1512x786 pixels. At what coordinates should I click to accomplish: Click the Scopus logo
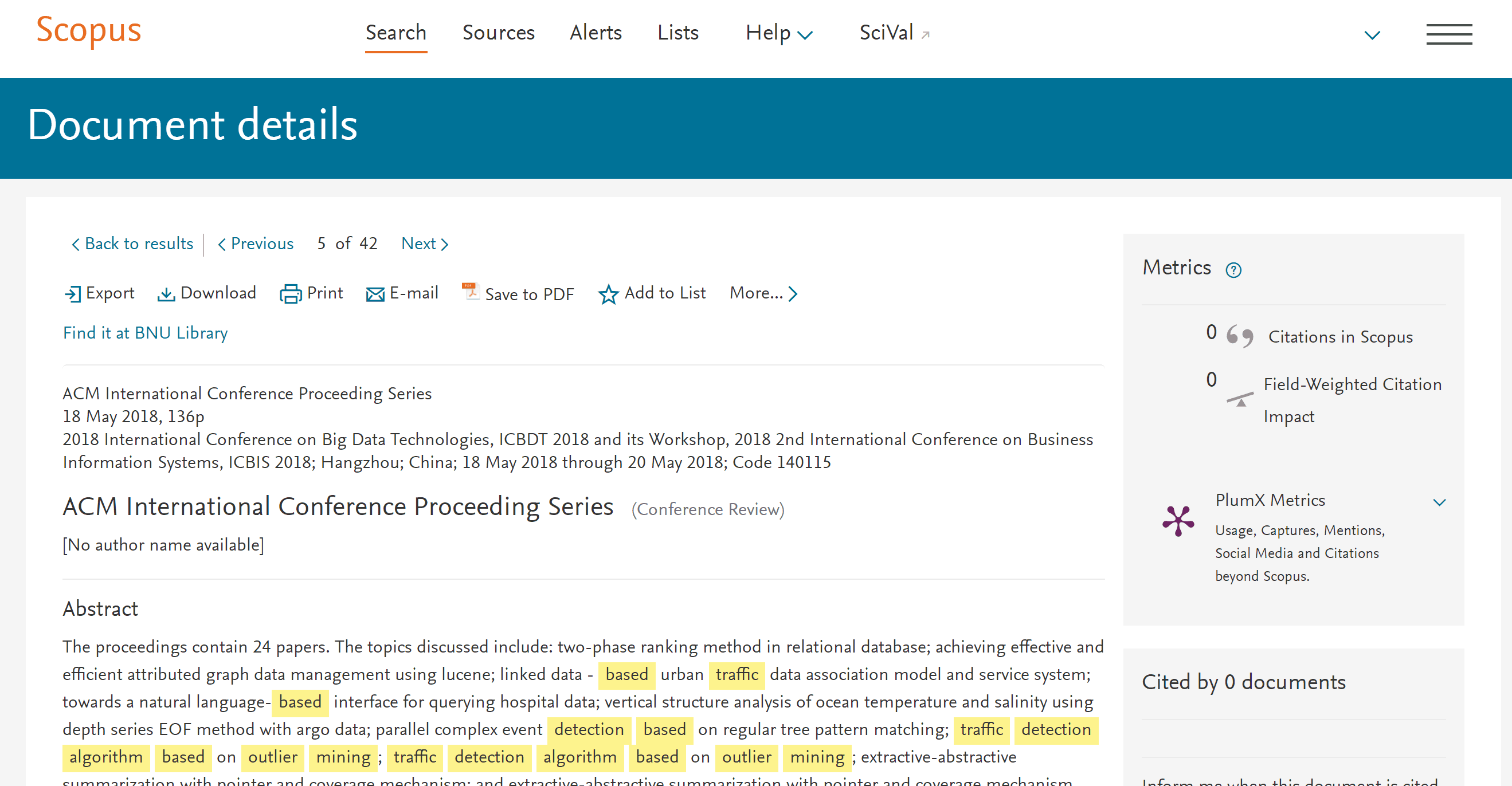[89, 30]
